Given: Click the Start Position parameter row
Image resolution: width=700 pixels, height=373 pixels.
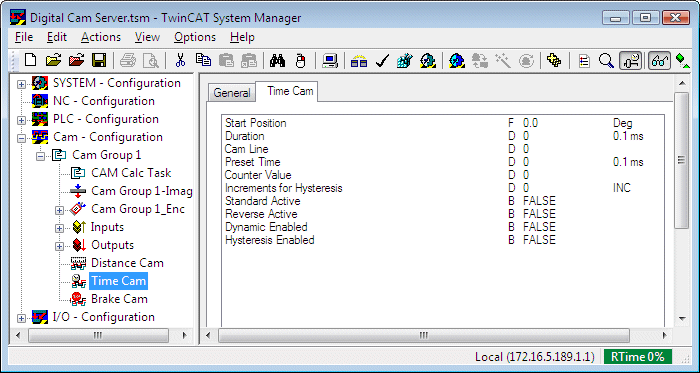Looking at the screenshot, I should click(x=442, y=123).
